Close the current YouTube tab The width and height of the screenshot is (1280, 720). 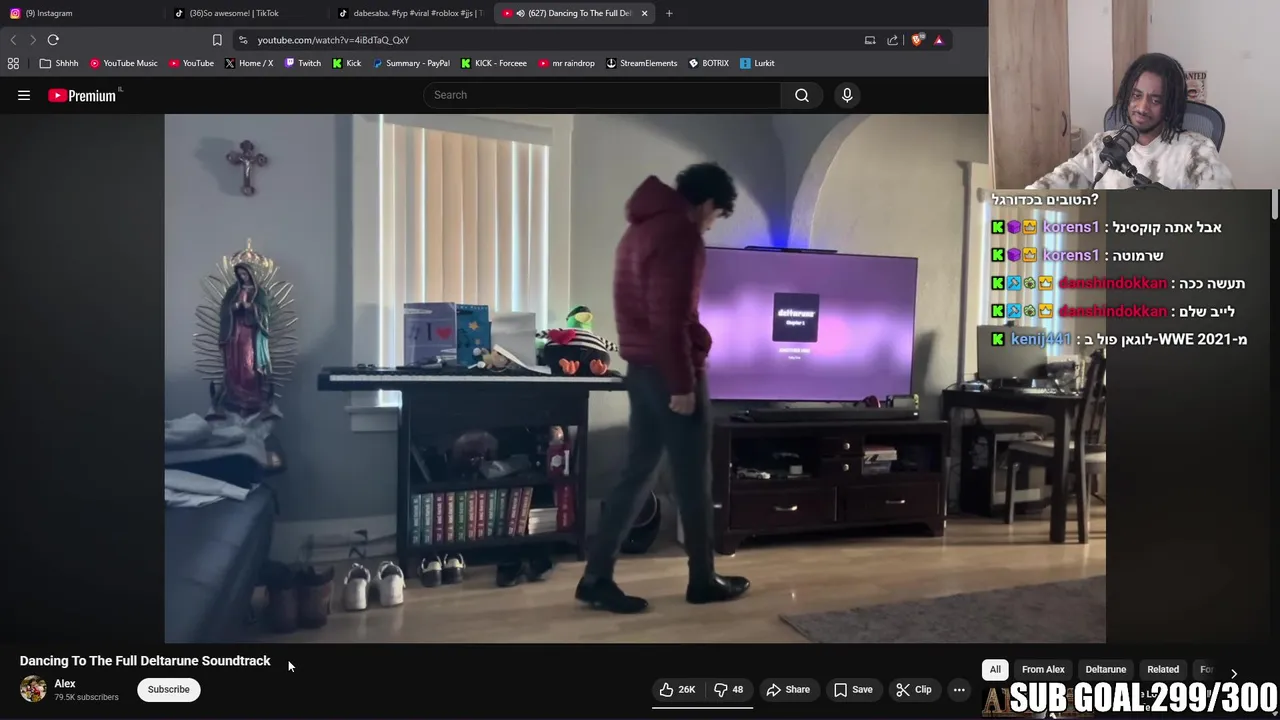[x=644, y=13]
